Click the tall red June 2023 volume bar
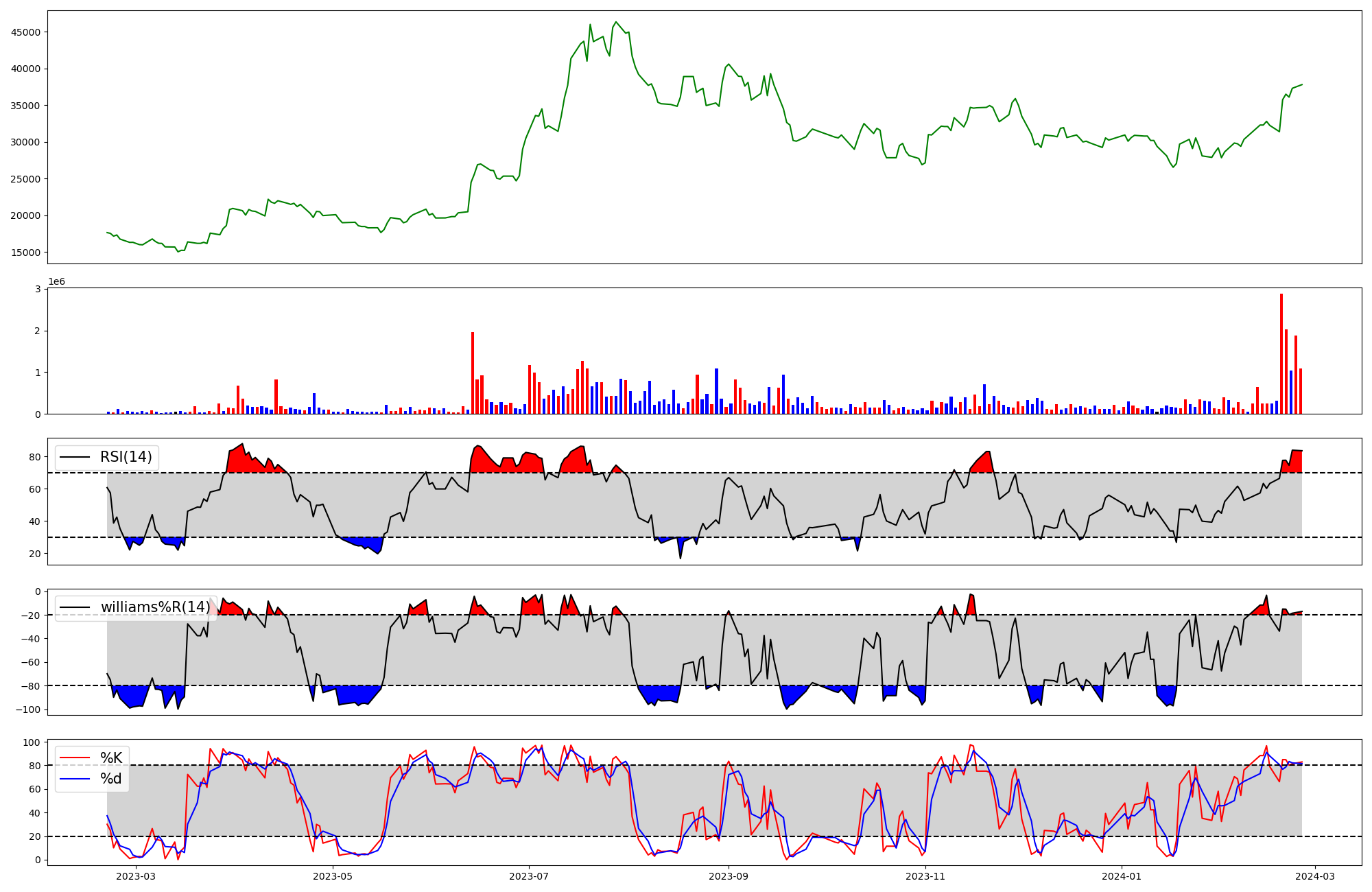The image size is (1372, 892). click(x=473, y=373)
